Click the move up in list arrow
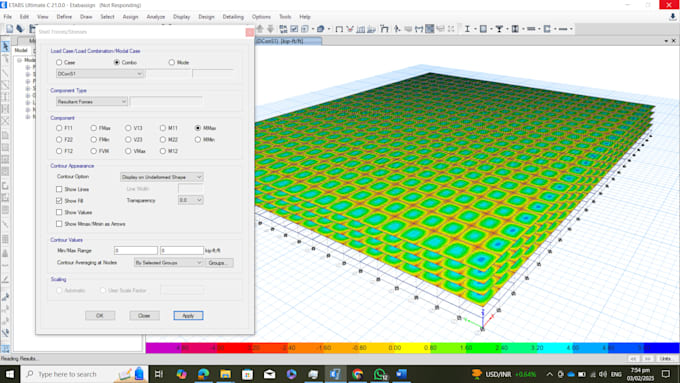680x383 pixels. pyautogui.click(x=260, y=29)
